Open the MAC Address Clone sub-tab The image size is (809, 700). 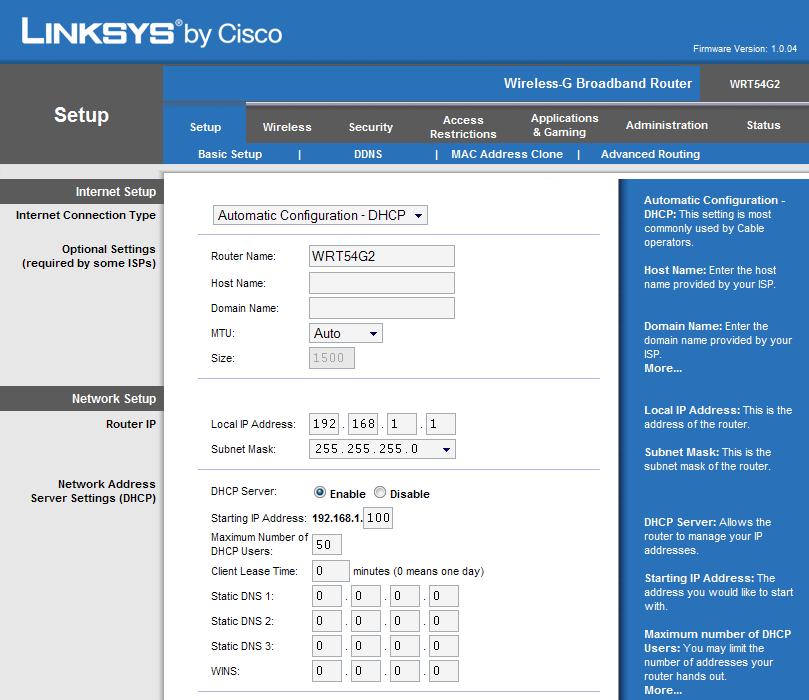coord(507,154)
